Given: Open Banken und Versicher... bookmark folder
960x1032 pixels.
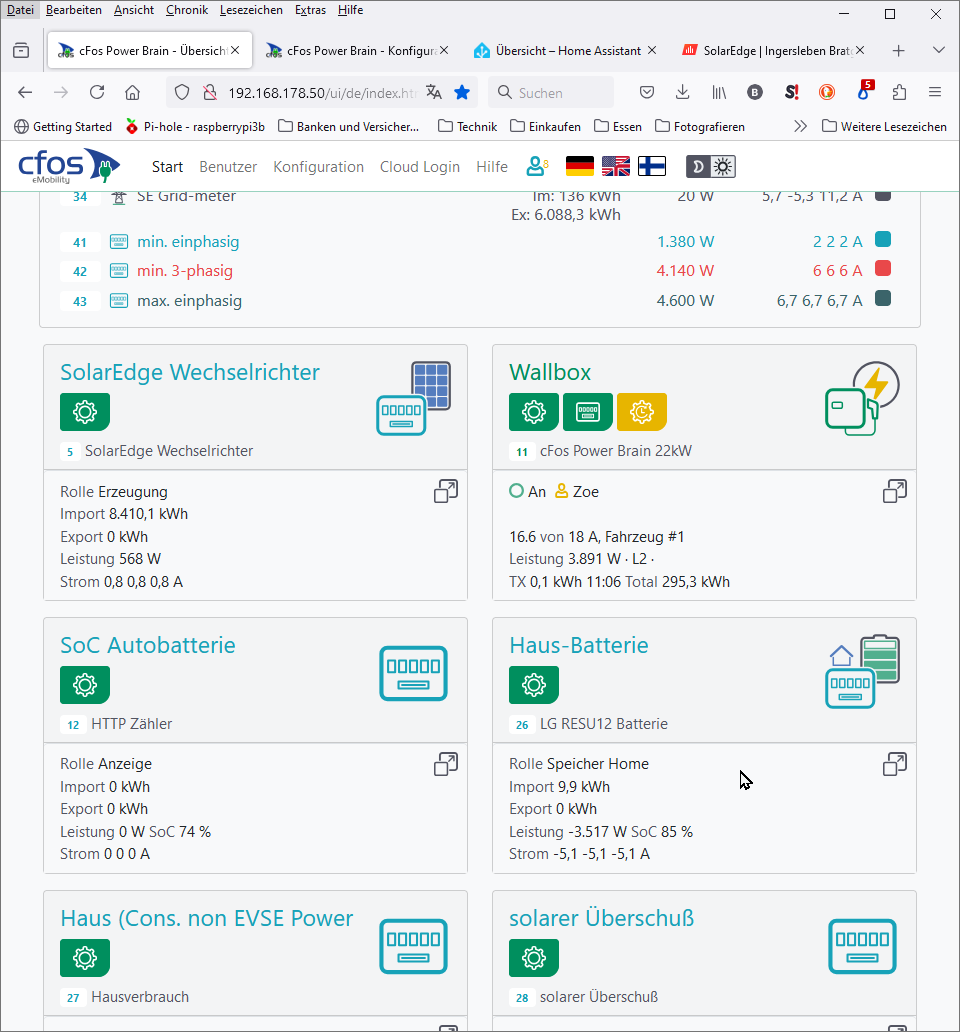Looking at the screenshot, I should click(x=349, y=126).
